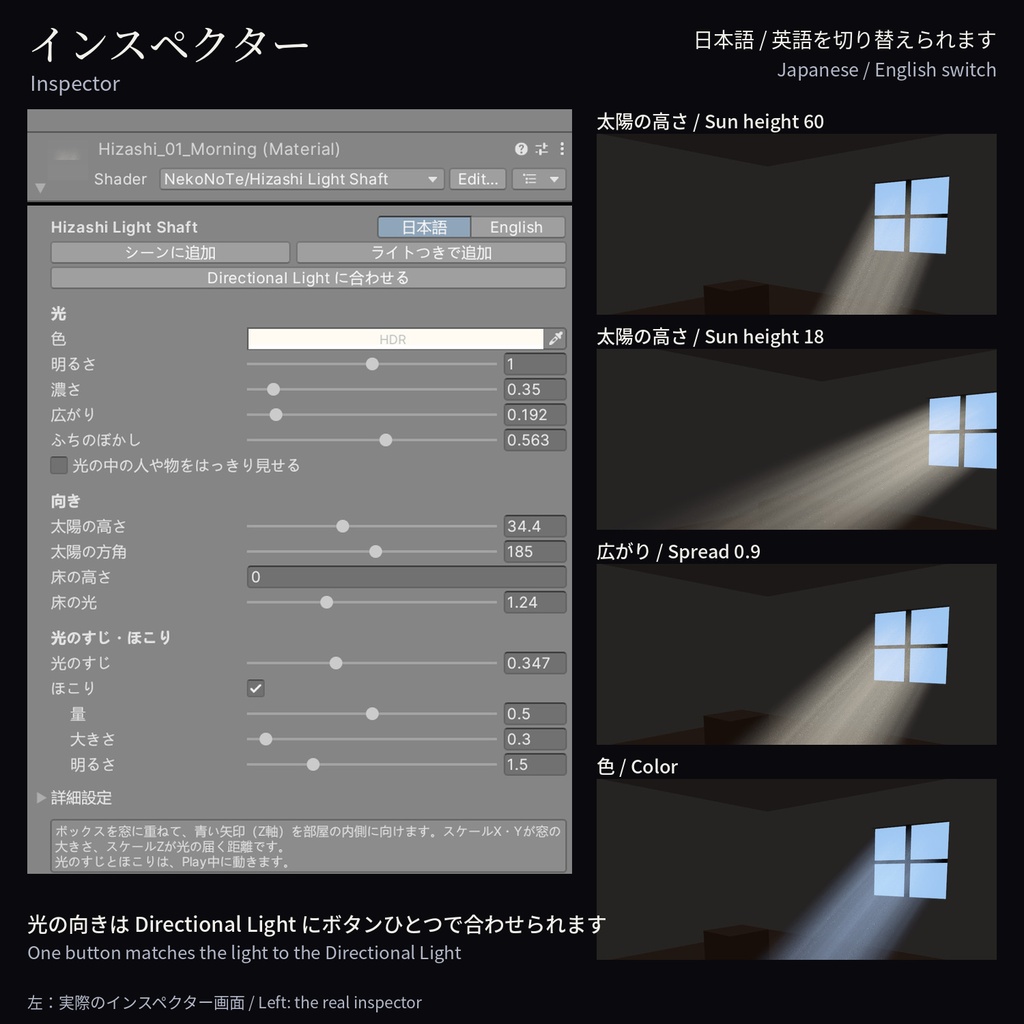The height and width of the screenshot is (1024, 1024).
Task: Enable 光の中の人や物をはっきり見せる checkbox
Action: [59, 465]
